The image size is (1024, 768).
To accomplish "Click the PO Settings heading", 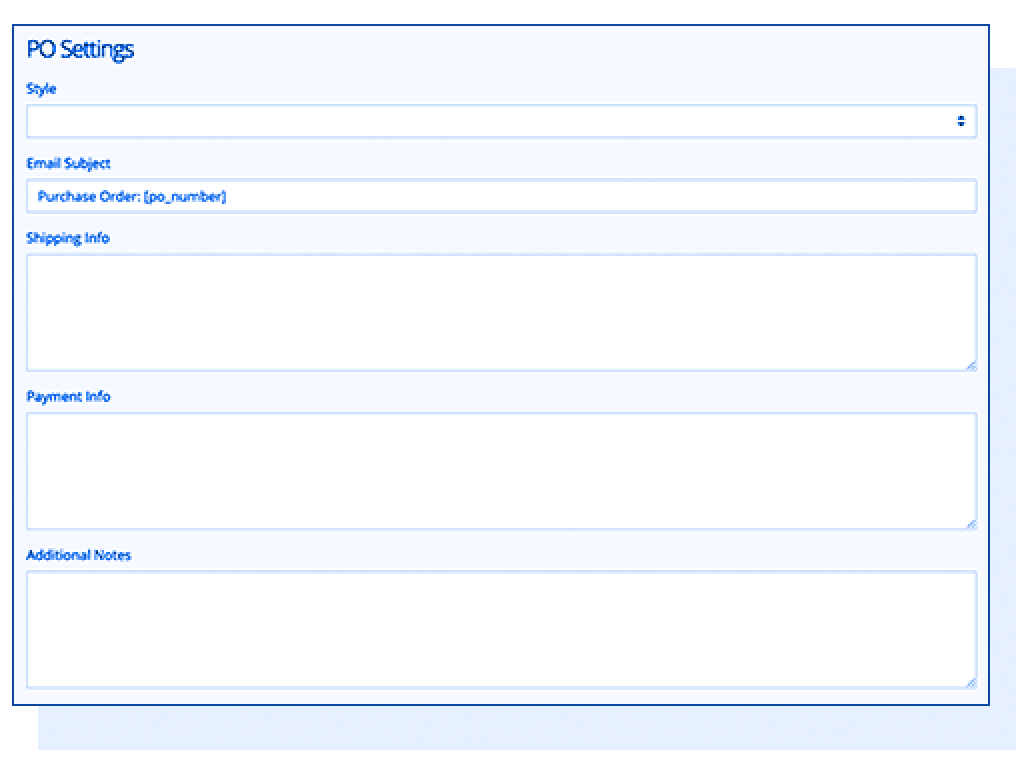I will tap(81, 49).
